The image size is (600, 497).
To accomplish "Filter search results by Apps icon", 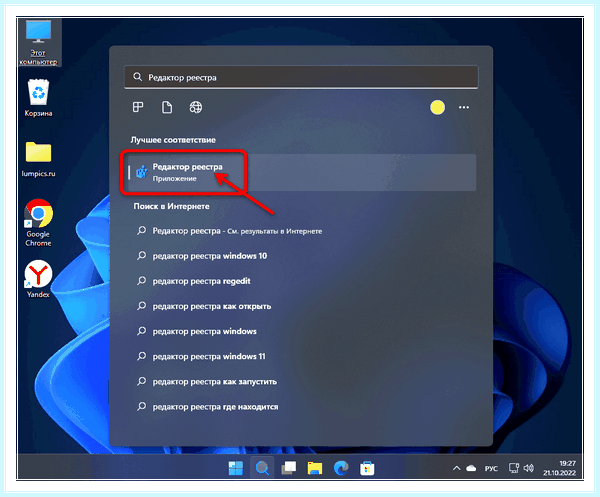I will coord(138,108).
